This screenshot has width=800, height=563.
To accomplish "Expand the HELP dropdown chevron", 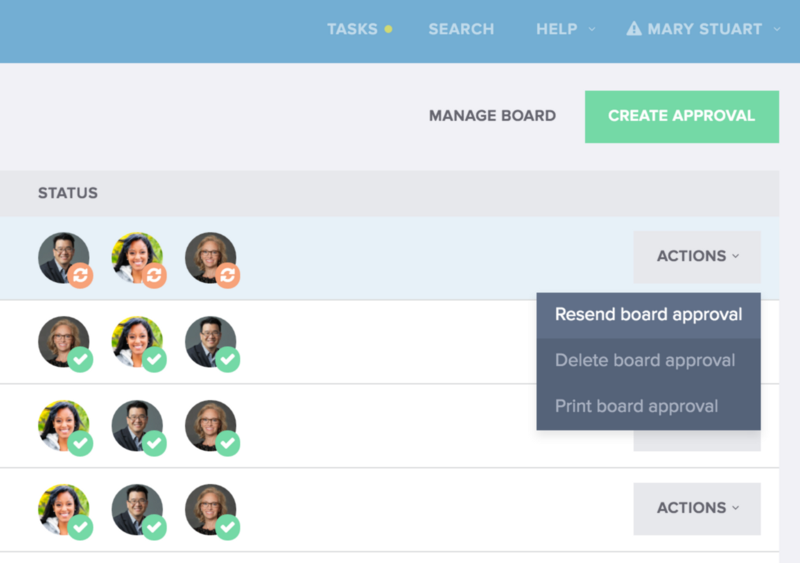I will [x=592, y=29].
